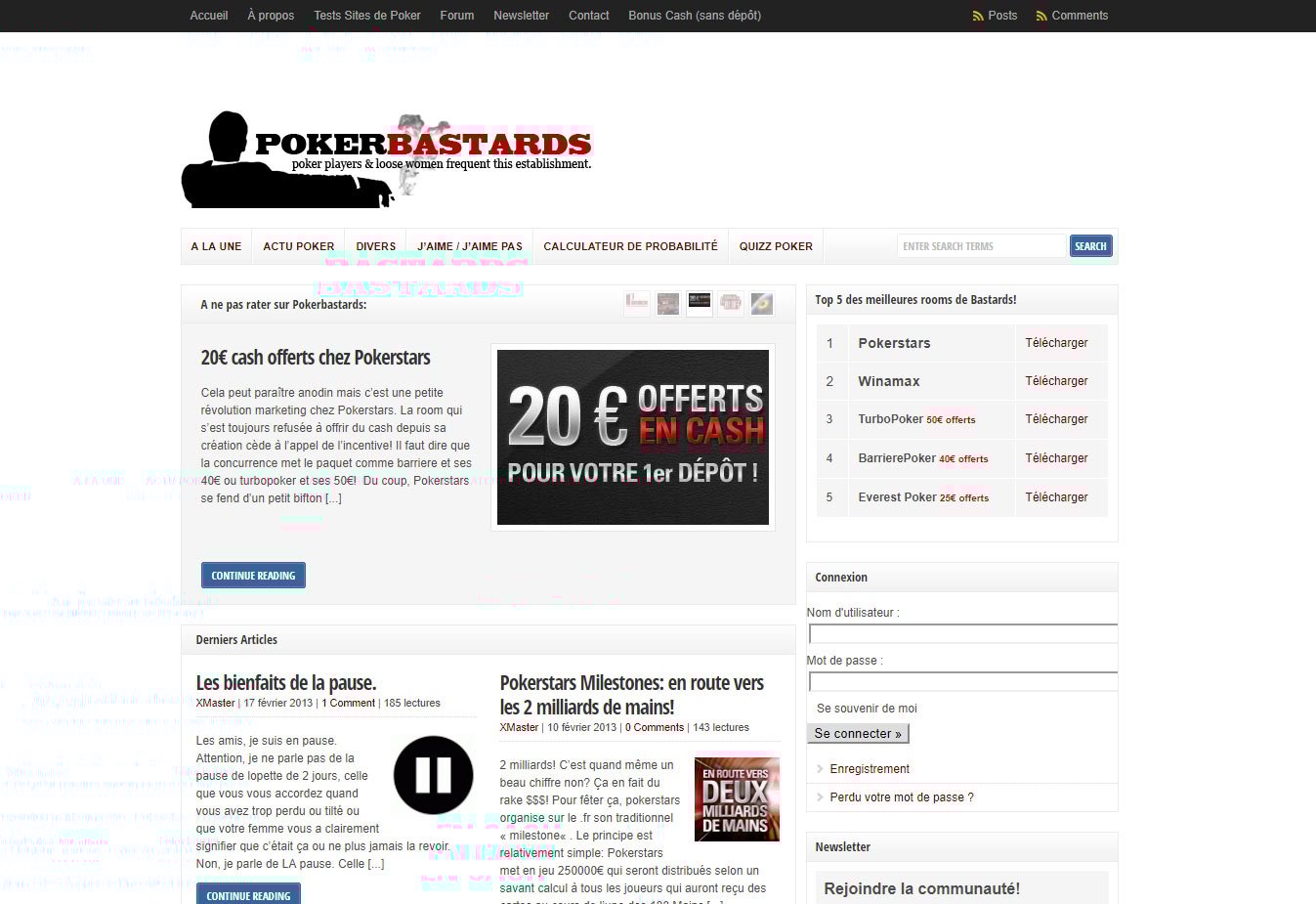1316x904 pixels.
Task: Download TurboPoker via Télécharger link
Action: point(1056,419)
